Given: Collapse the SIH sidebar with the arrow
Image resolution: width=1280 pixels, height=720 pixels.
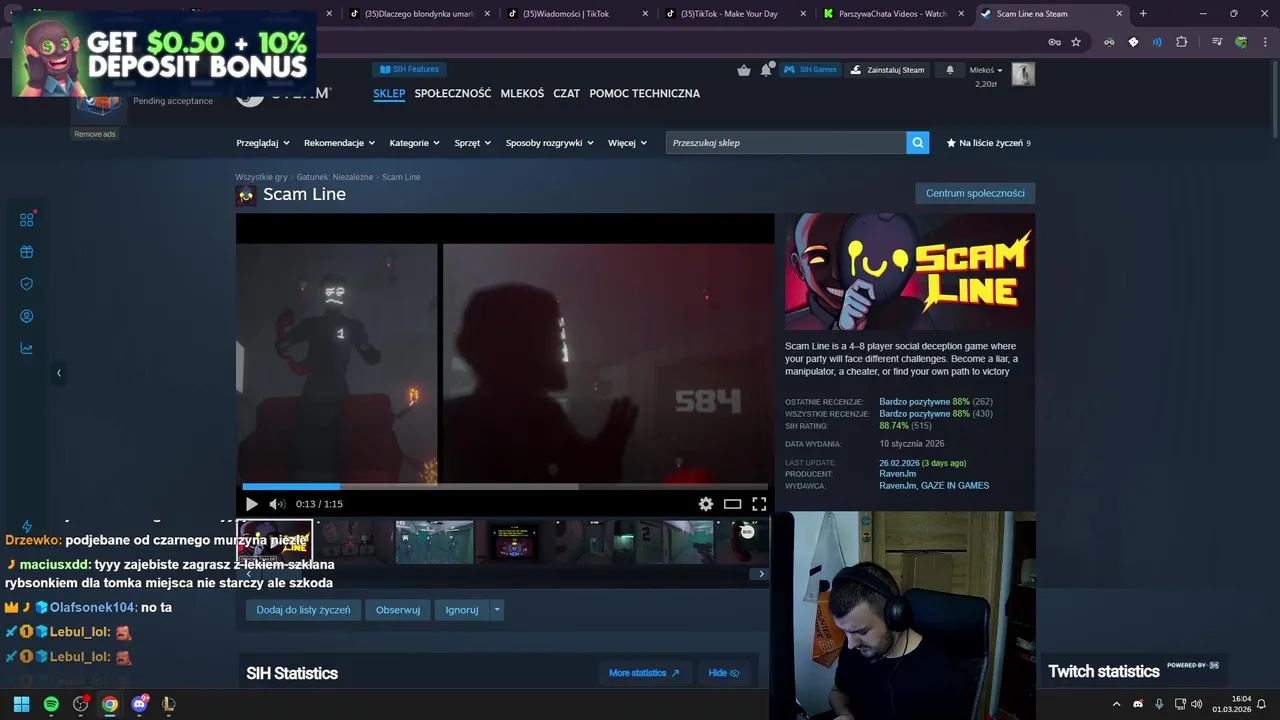Looking at the screenshot, I should tap(58, 373).
